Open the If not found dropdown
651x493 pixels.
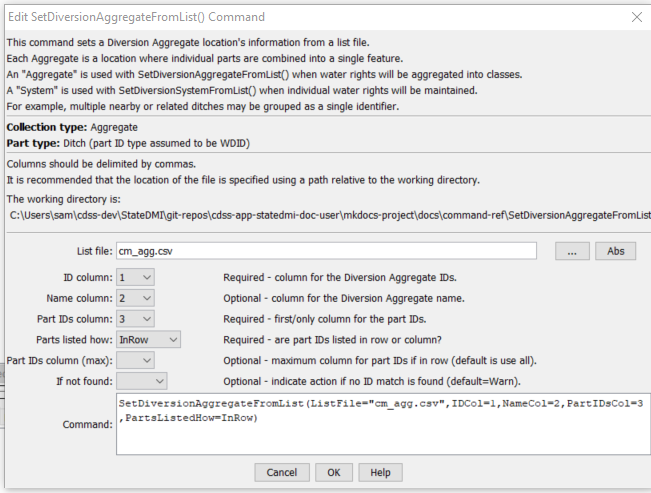[x=142, y=381]
